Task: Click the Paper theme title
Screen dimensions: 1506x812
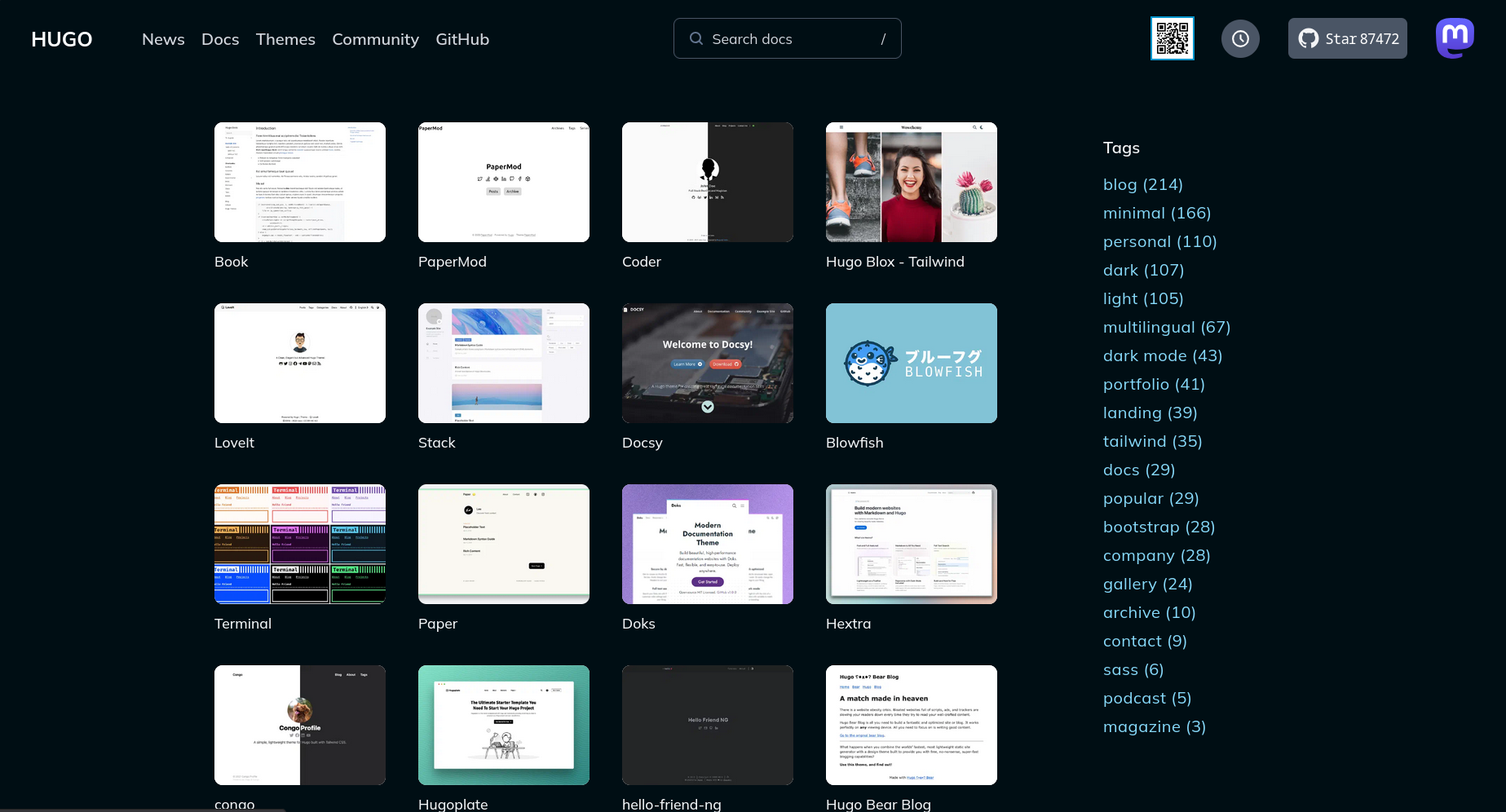Action: (x=438, y=624)
